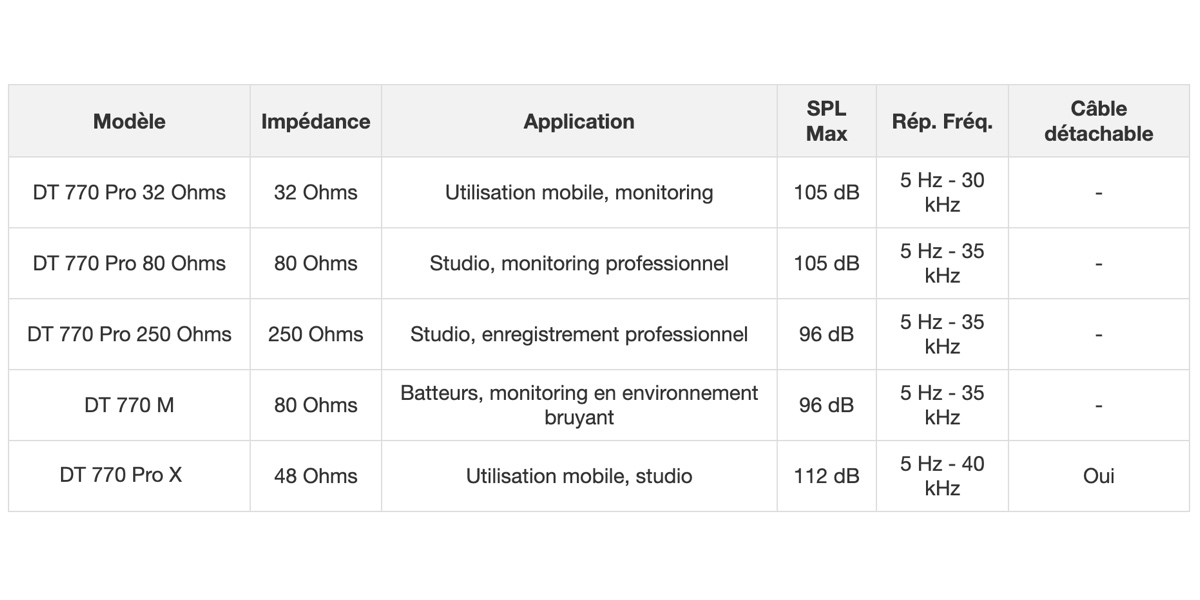The height and width of the screenshot is (600, 1200).
Task: Select '5 Hz - 35 kHz' in Pro 80 Ohms row
Action: (942, 263)
